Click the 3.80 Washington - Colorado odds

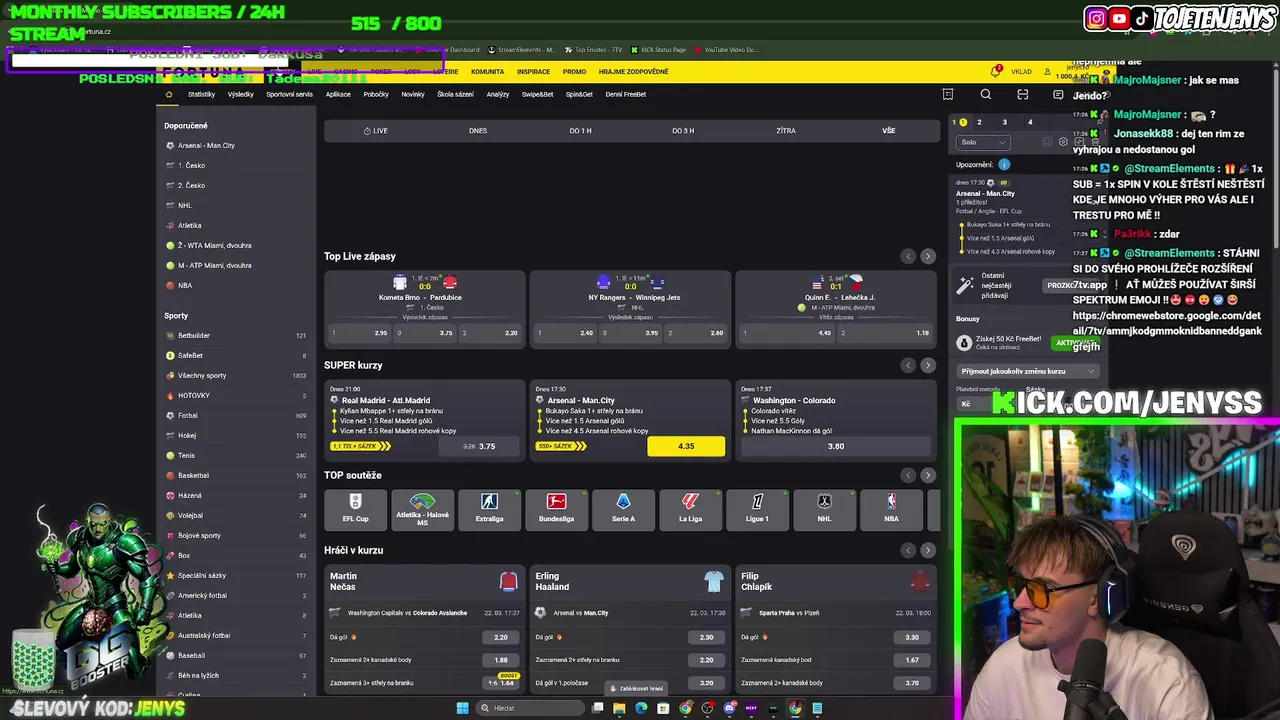pyautogui.click(x=836, y=446)
